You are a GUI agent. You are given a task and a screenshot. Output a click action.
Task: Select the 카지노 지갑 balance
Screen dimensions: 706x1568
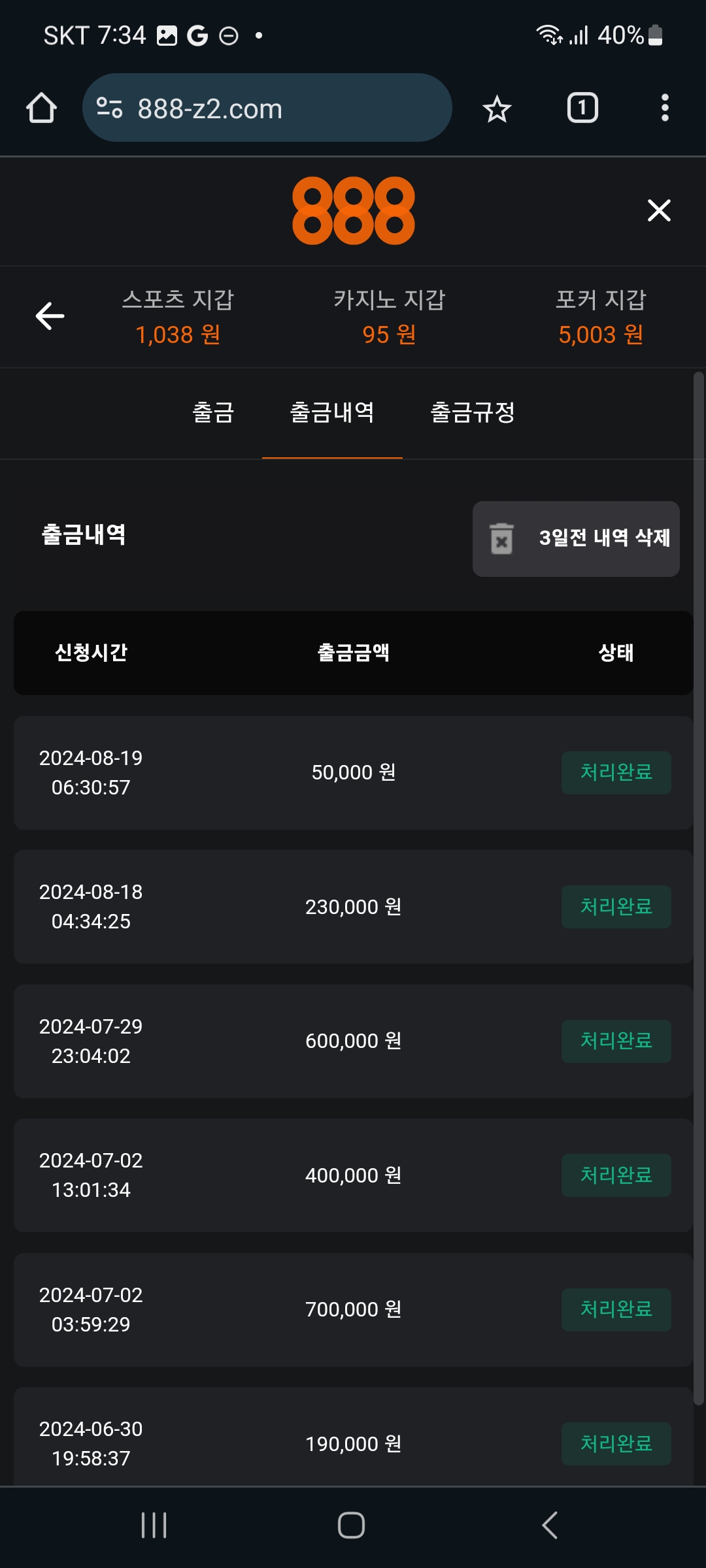[x=390, y=318]
